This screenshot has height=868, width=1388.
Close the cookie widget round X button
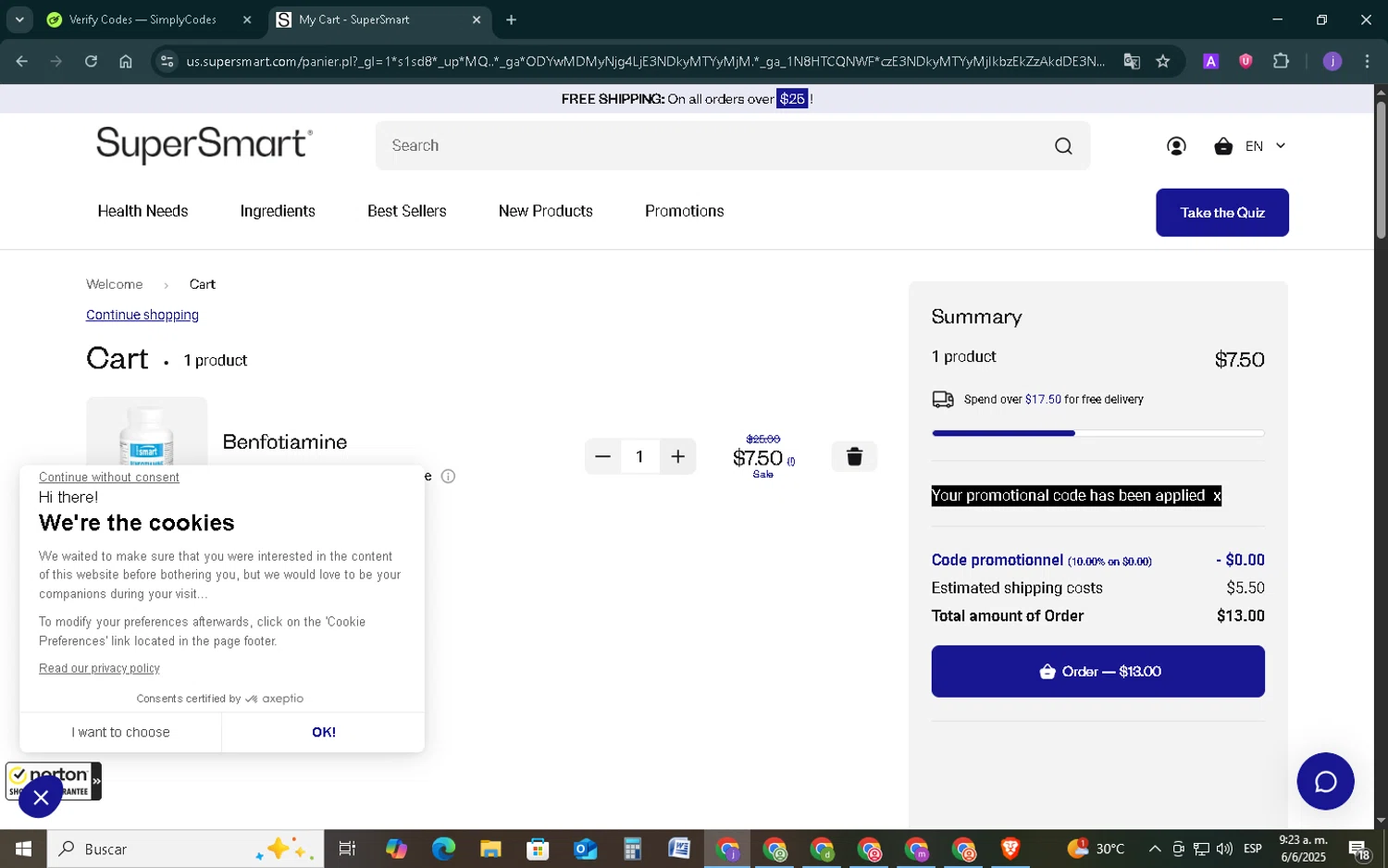(x=41, y=798)
